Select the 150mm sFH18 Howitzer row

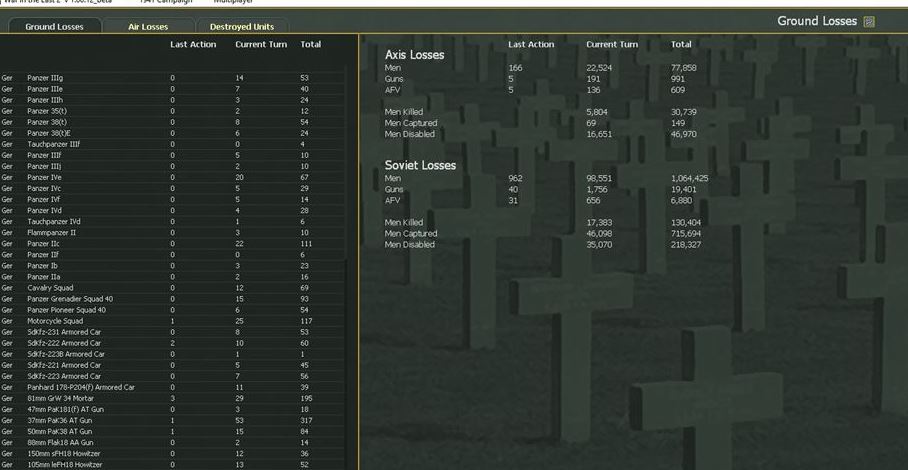(x=173, y=453)
